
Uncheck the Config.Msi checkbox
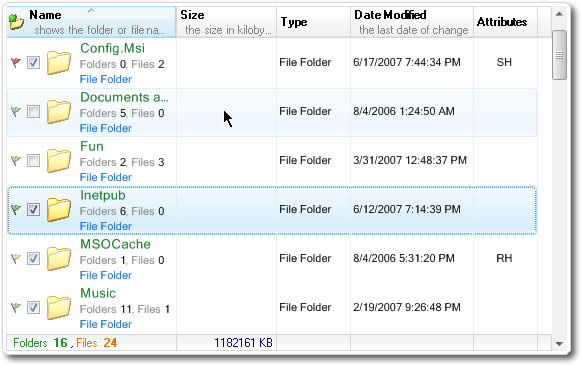pyautogui.click(x=33, y=62)
